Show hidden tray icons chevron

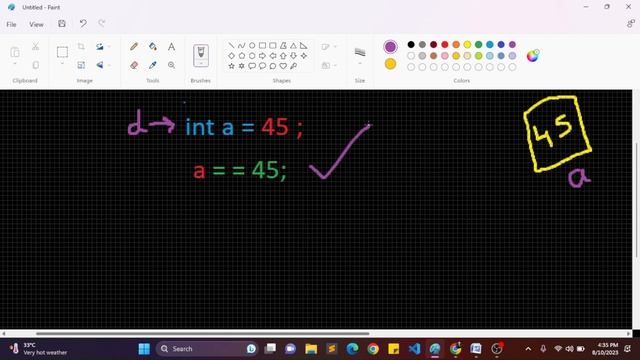coord(528,349)
